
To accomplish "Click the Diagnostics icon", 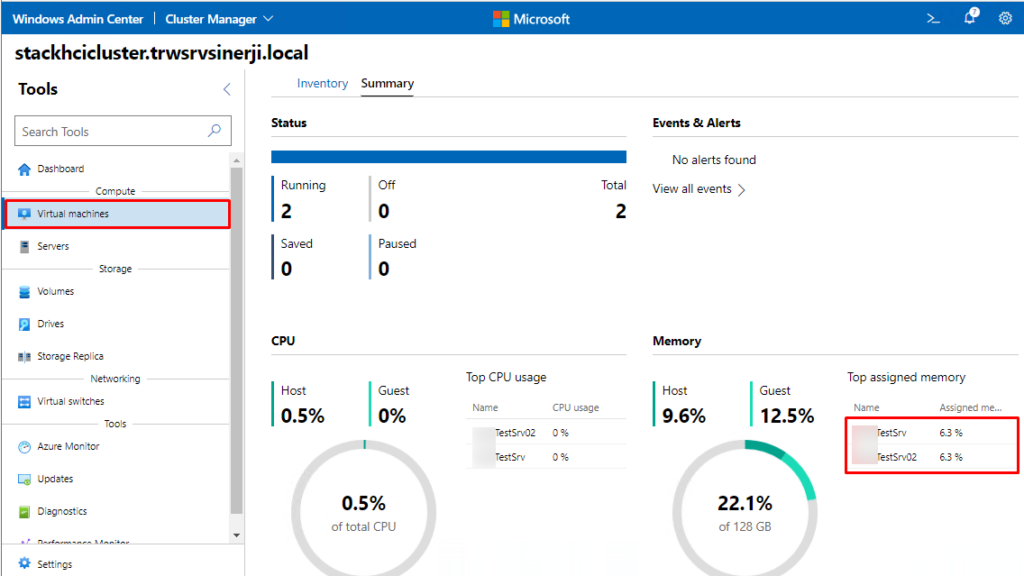I will click(x=24, y=511).
